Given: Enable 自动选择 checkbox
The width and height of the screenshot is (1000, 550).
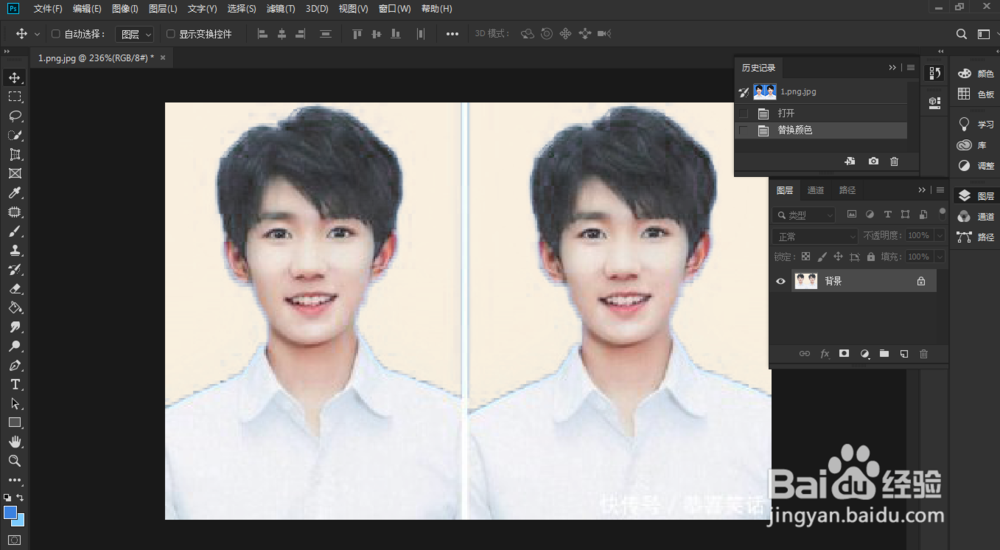Looking at the screenshot, I should coord(55,34).
